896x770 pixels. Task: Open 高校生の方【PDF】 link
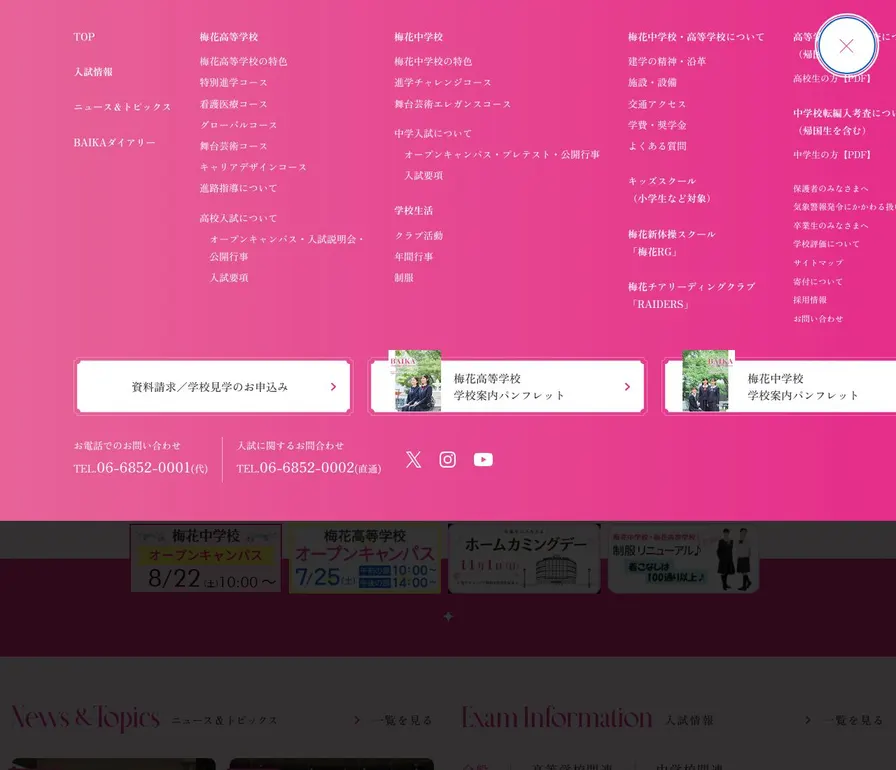tap(831, 78)
